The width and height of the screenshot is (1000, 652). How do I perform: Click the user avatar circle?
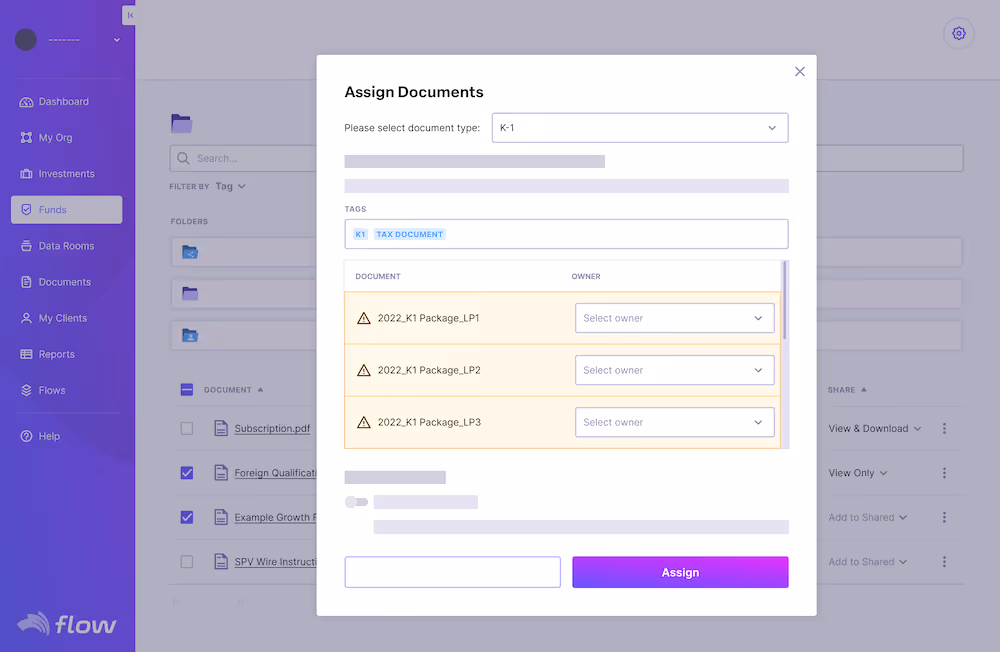tap(26, 40)
